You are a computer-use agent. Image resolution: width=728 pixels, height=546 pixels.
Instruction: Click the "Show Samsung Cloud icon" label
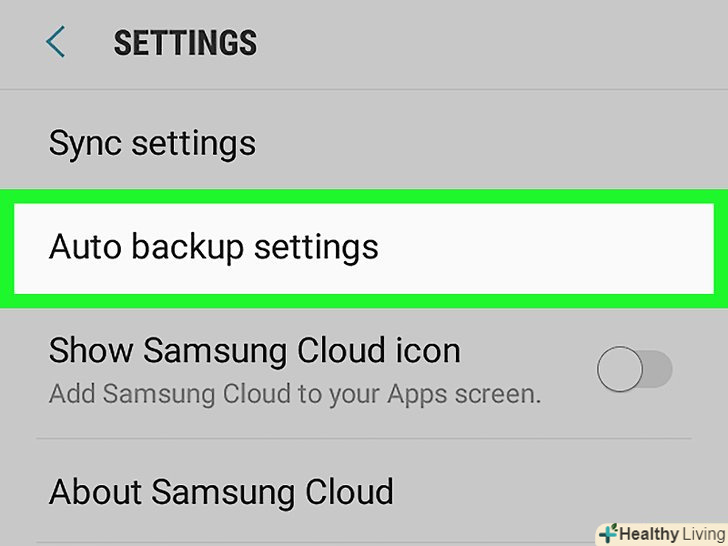coord(254,351)
